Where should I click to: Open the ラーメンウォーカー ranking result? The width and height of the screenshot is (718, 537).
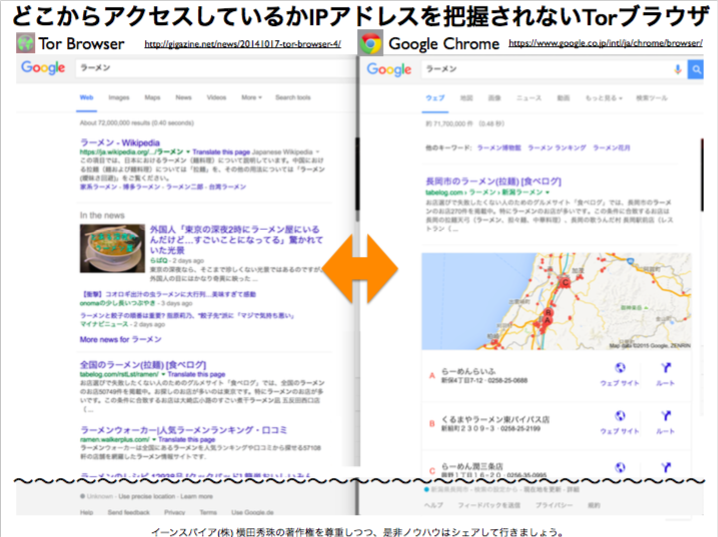point(184,430)
